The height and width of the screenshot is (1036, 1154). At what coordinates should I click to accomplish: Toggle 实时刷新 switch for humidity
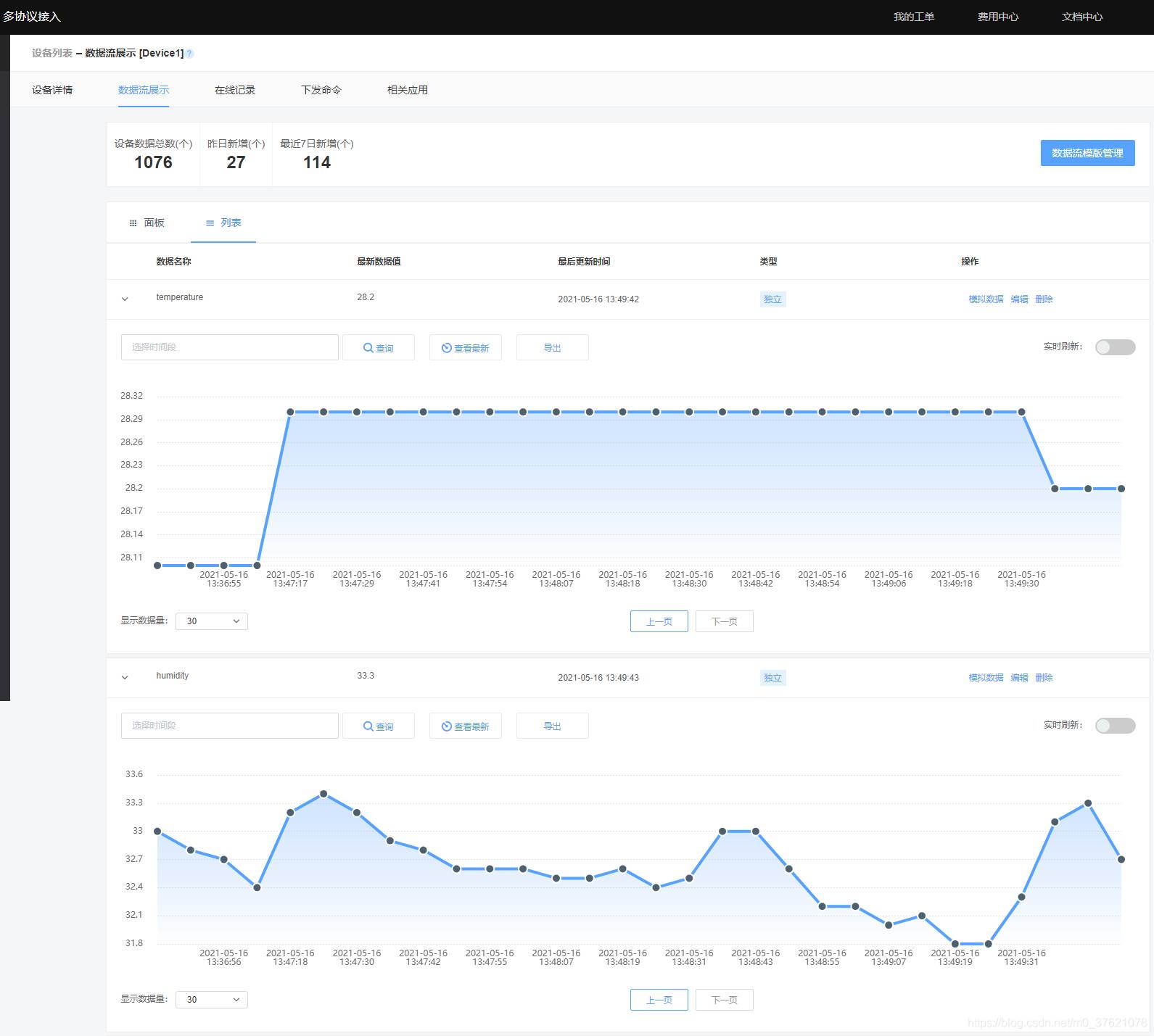pos(1116,726)
